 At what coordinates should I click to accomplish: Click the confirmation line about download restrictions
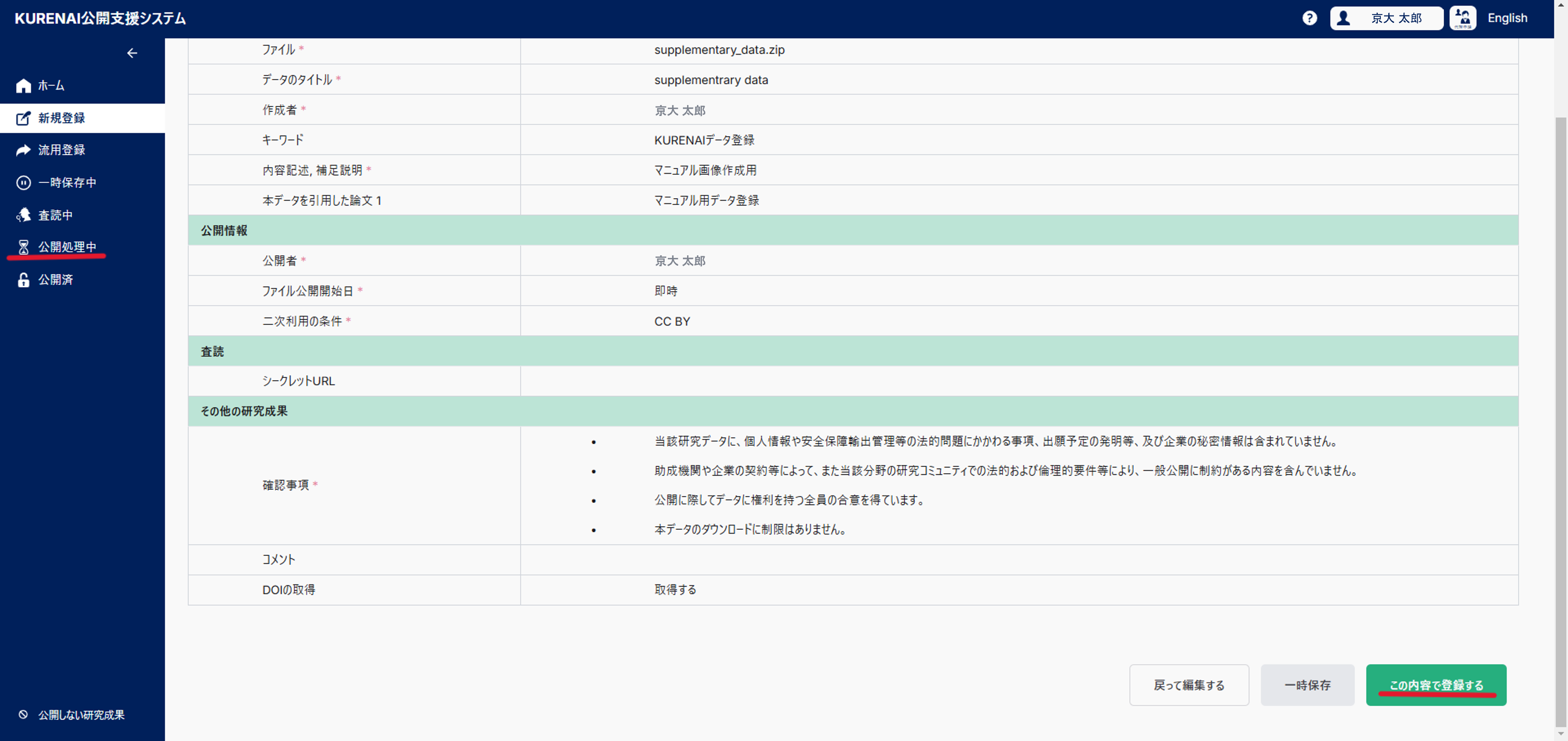click(x=751, y=530)
